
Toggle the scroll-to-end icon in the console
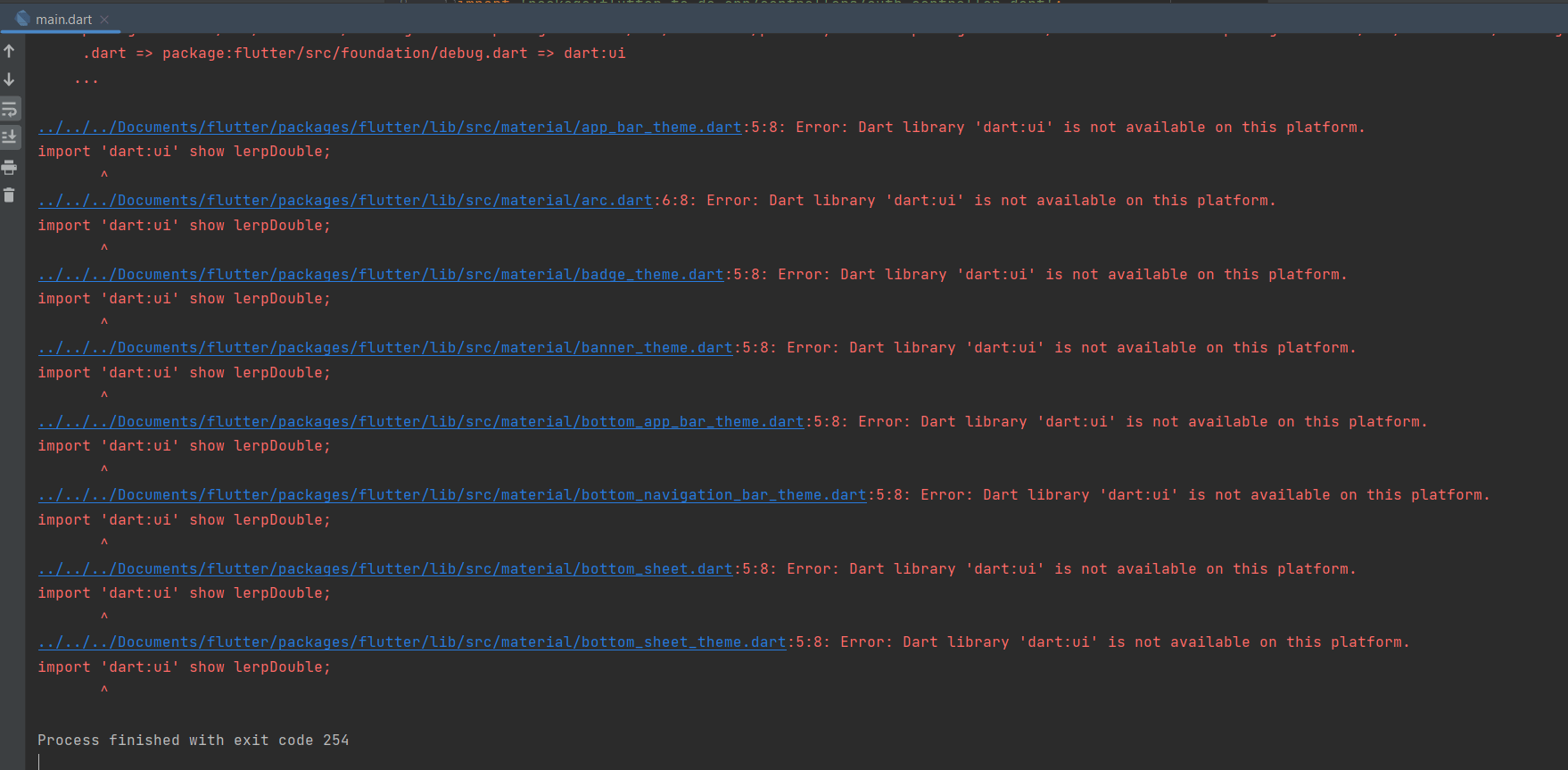click(9, 137)
